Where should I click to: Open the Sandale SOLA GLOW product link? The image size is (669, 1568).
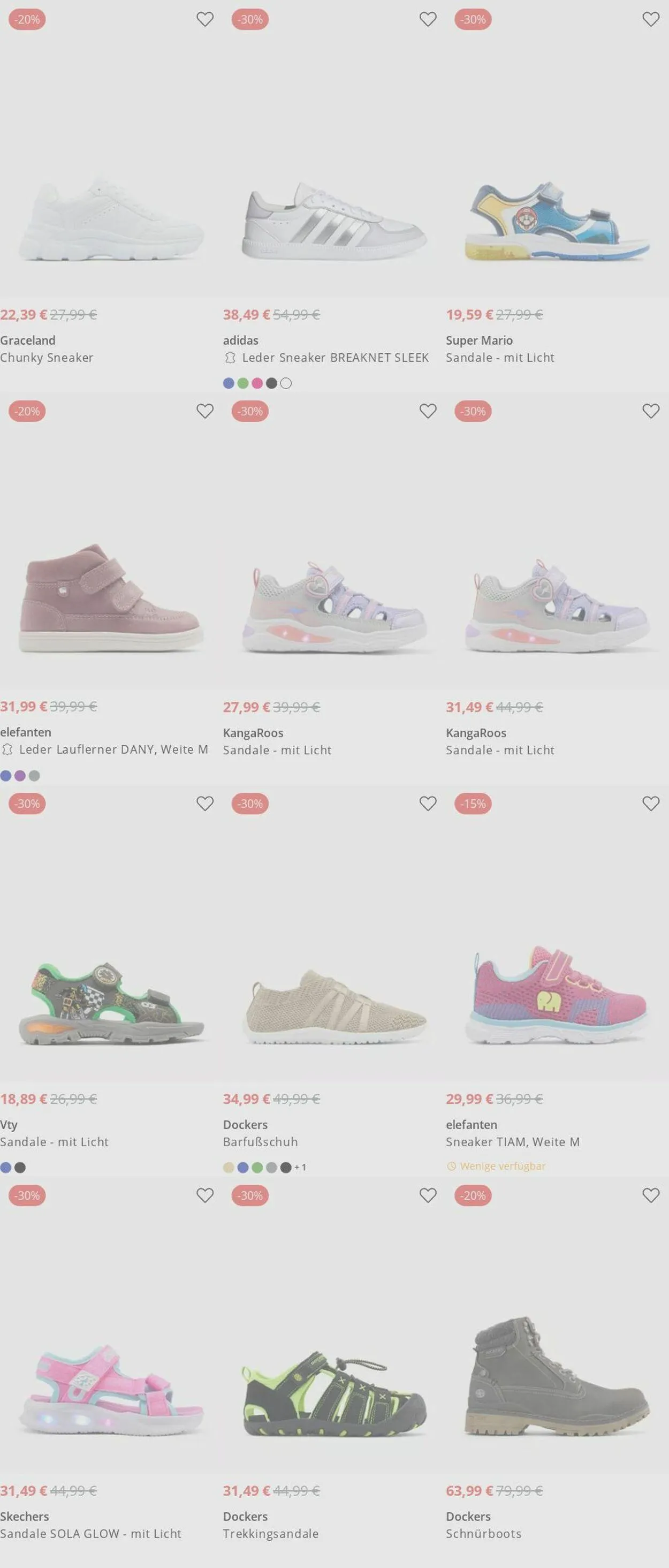pos(90,1534)
